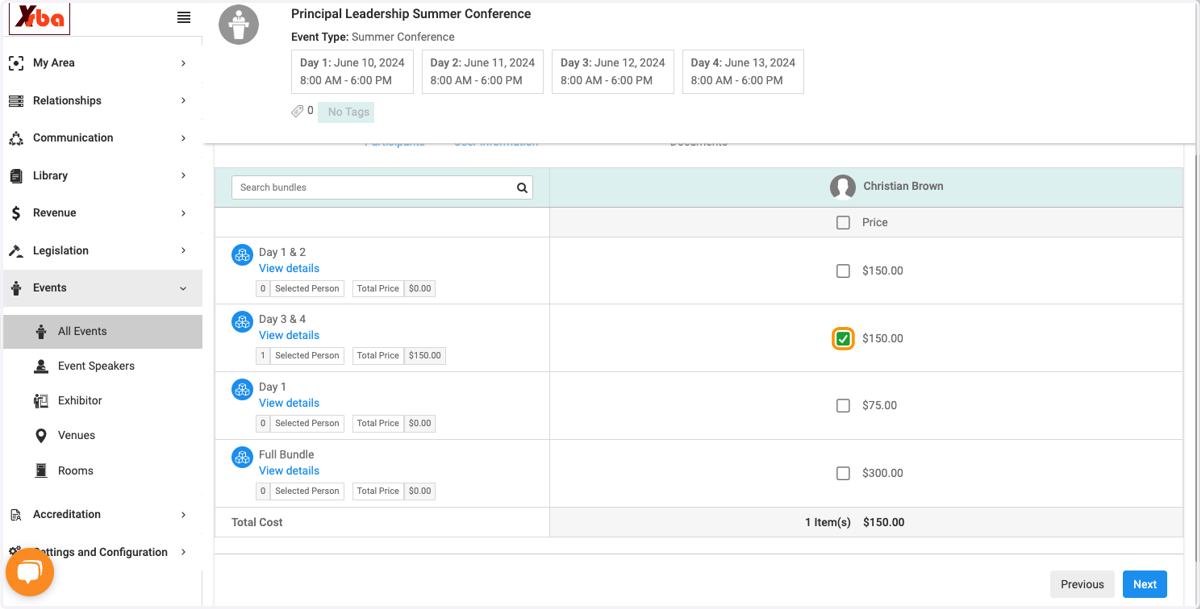Click Christian Brown's avatar icon
The image size is (1200, 609).
click(843, 186)
